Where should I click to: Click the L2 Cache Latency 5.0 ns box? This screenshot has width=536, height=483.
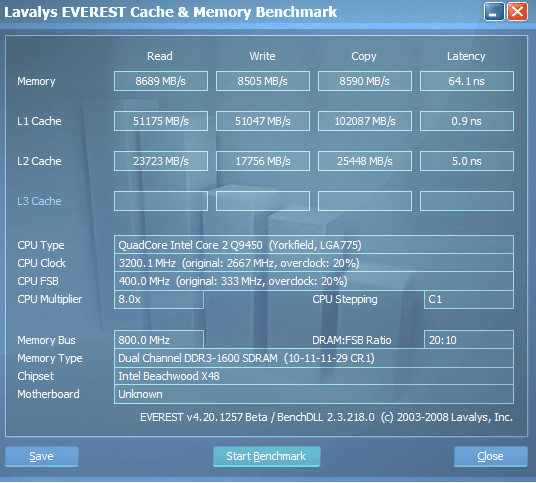coord(467,161)
